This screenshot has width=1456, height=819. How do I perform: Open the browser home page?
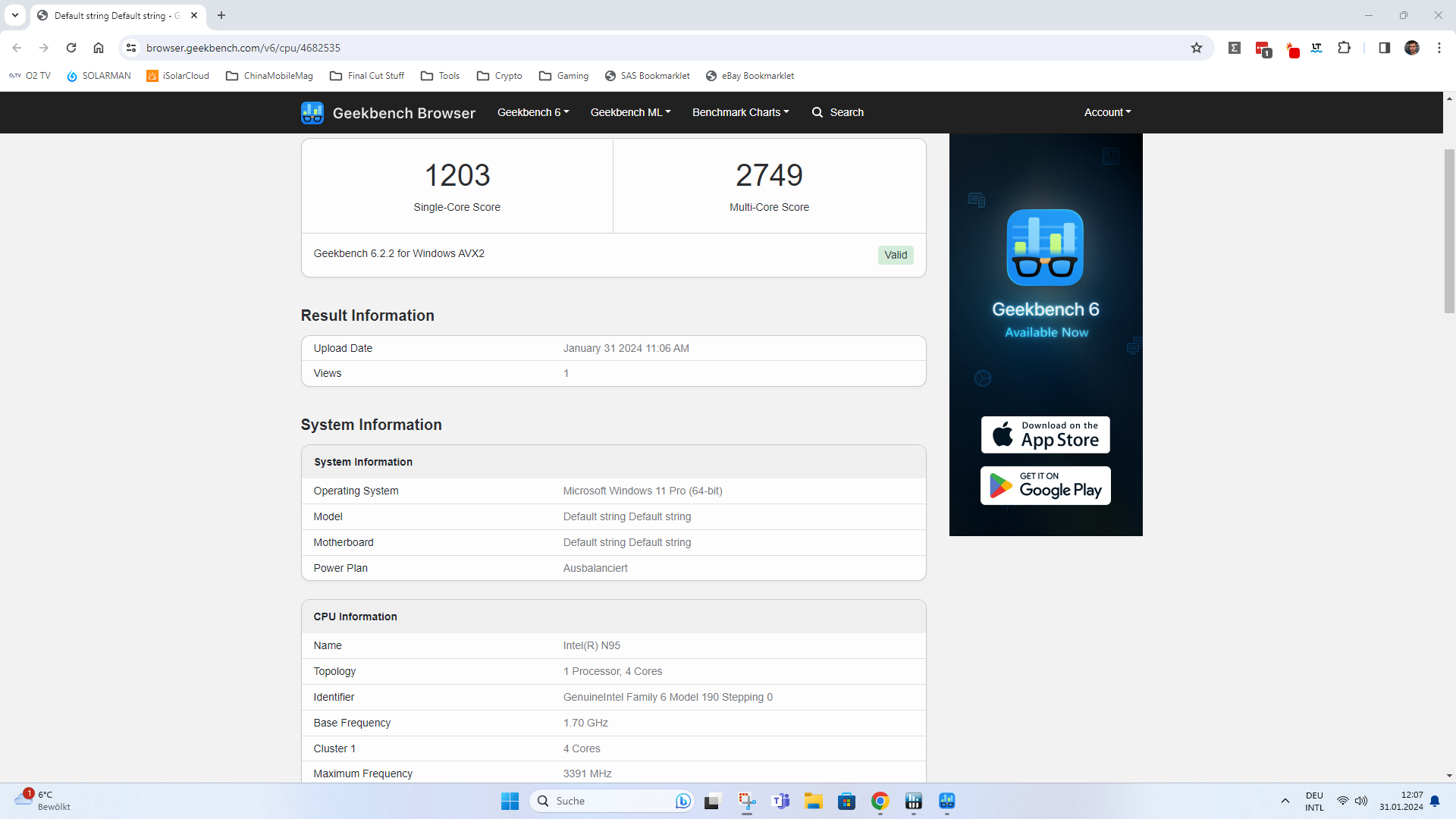pos(99,48)
